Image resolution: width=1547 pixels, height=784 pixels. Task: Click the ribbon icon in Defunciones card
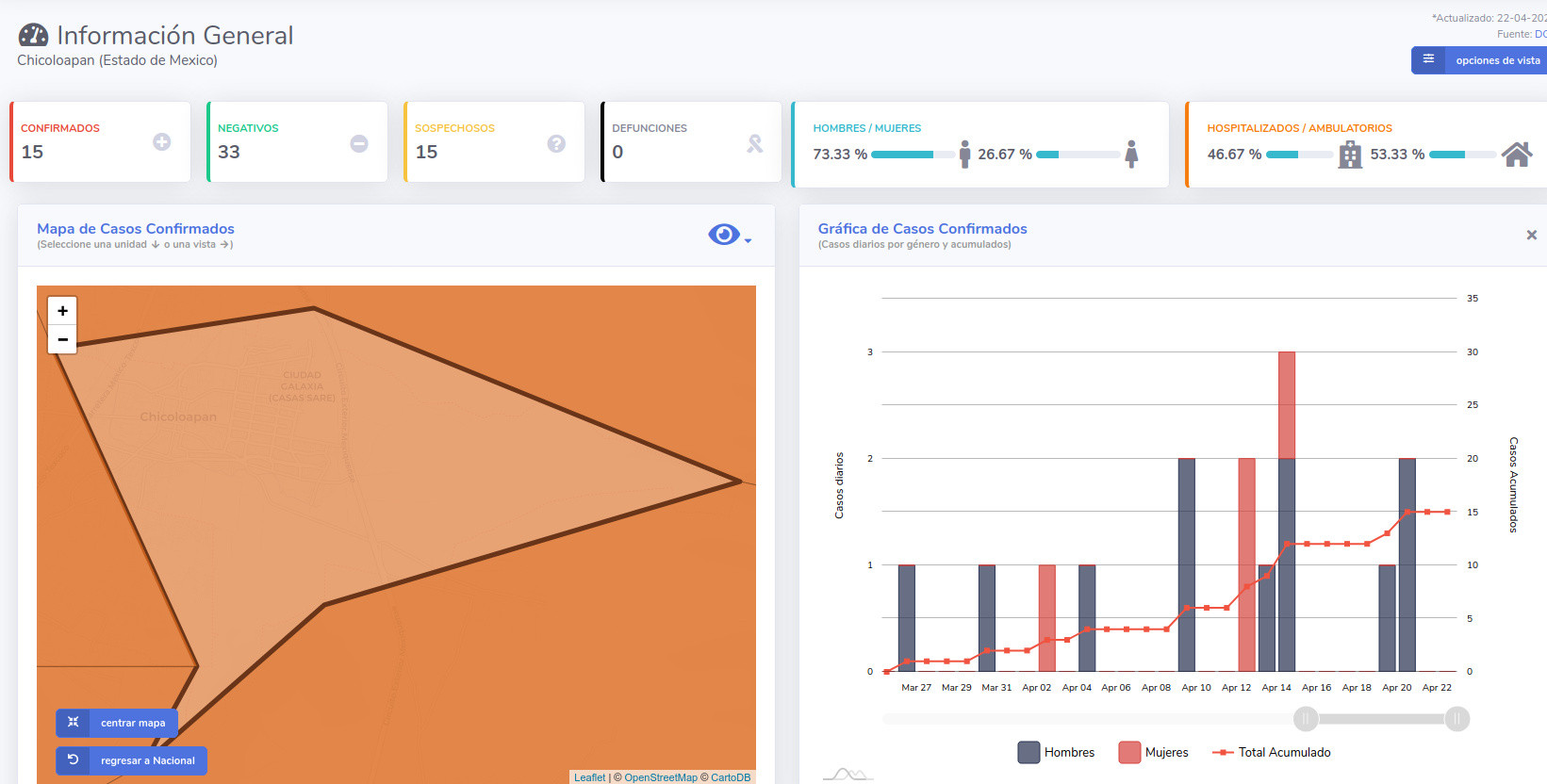pyautogui.click(x=754, y=143)
